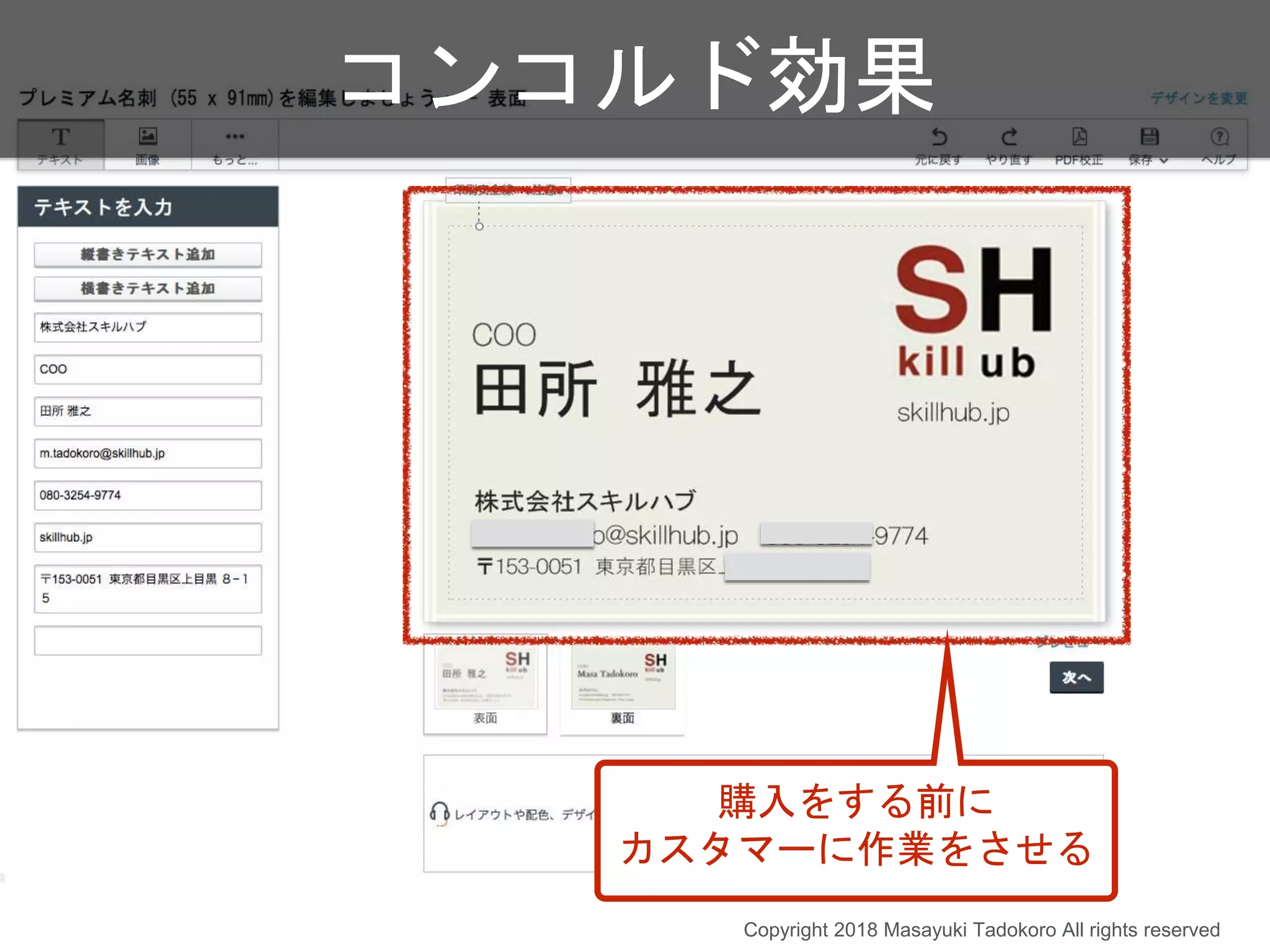Click the COO title input field
This screenshot has width=1270, height=952.
point(148,369)
